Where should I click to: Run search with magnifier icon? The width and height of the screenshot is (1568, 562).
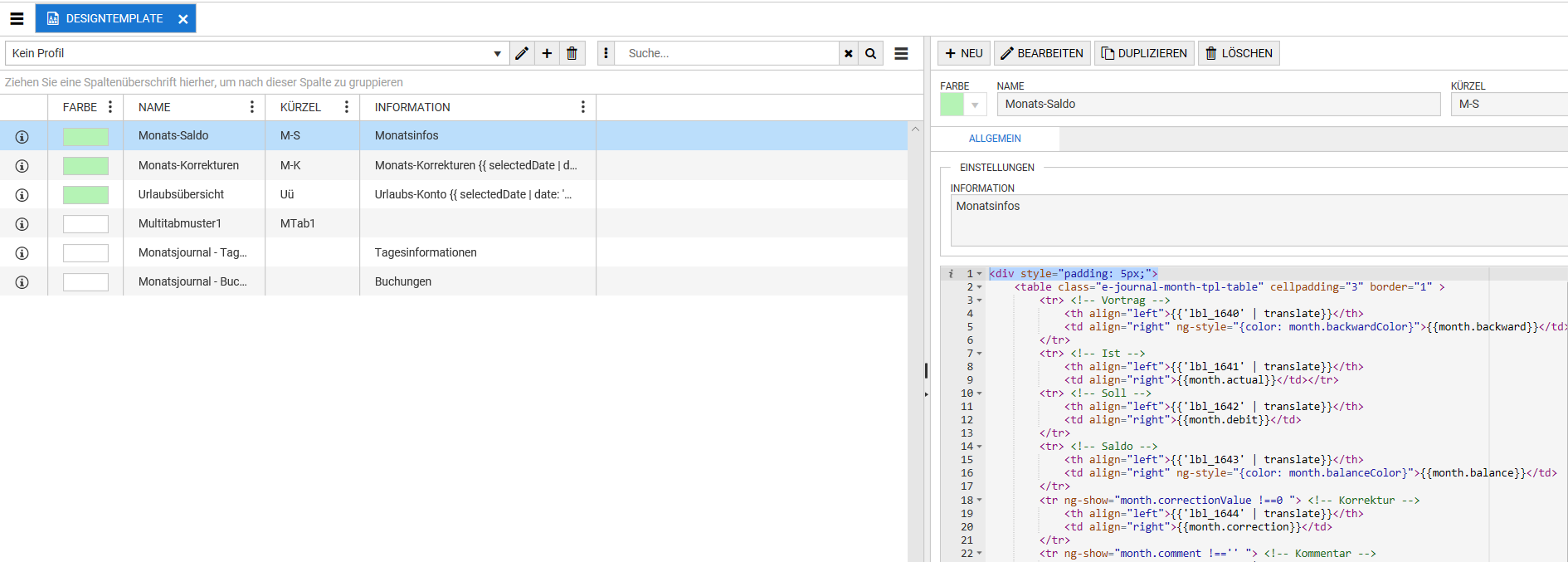pos(870,53)
